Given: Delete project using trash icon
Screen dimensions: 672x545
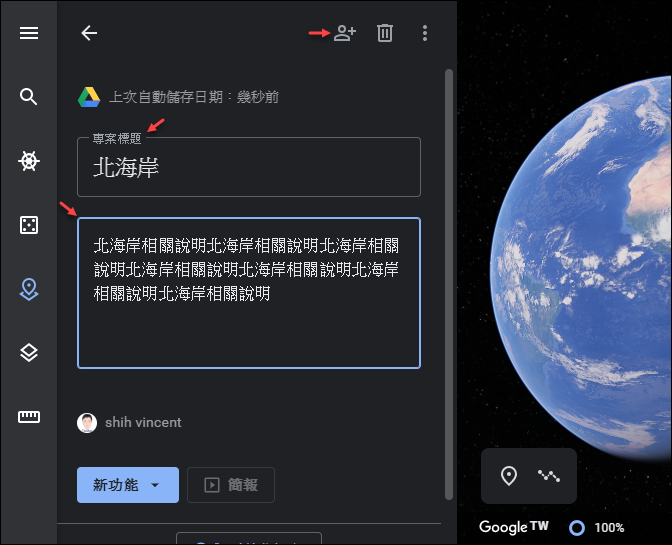Looking at the screenshot, I should click(x=385, y=33).
